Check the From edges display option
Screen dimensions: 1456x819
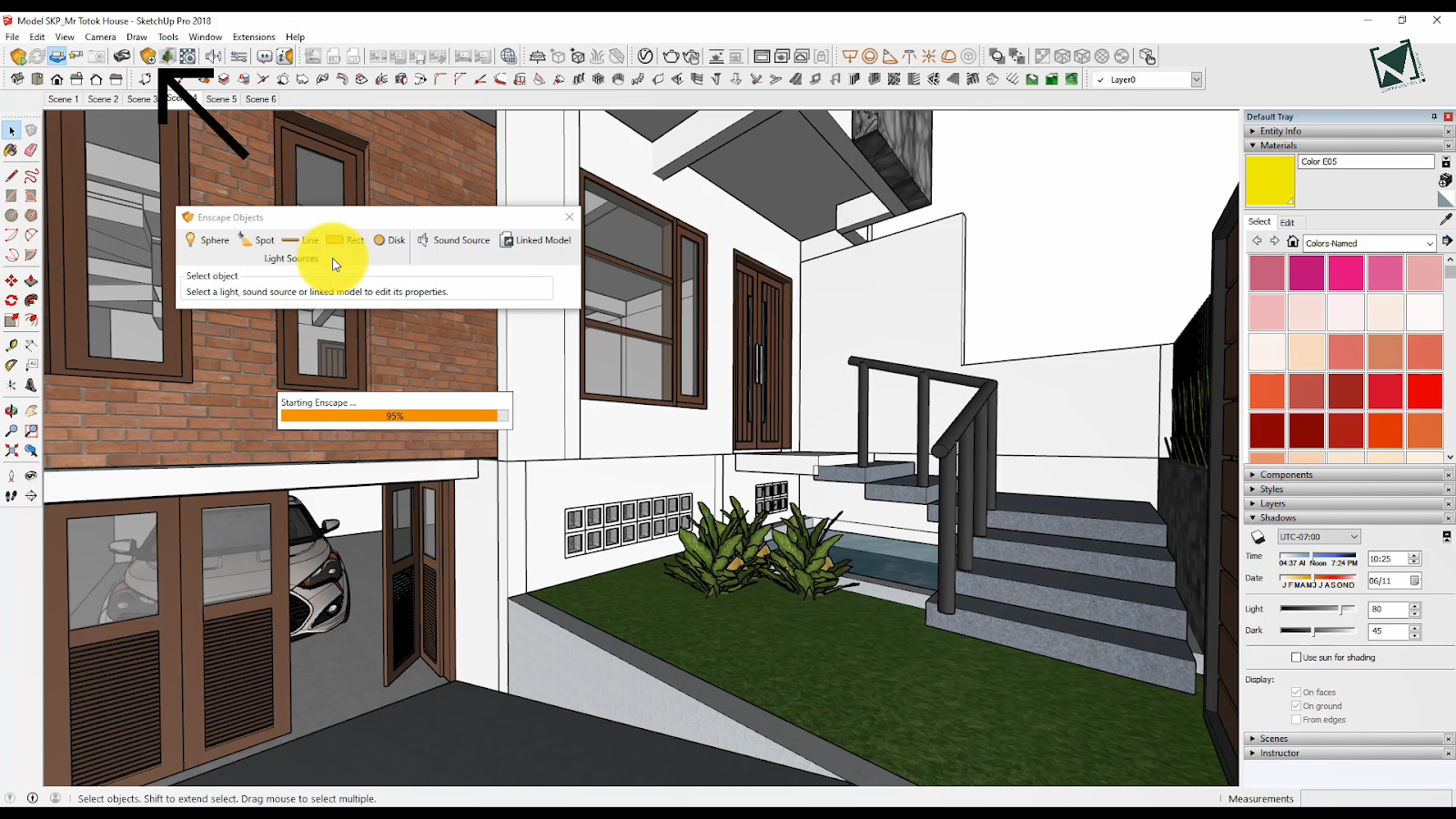point(1296,719)
